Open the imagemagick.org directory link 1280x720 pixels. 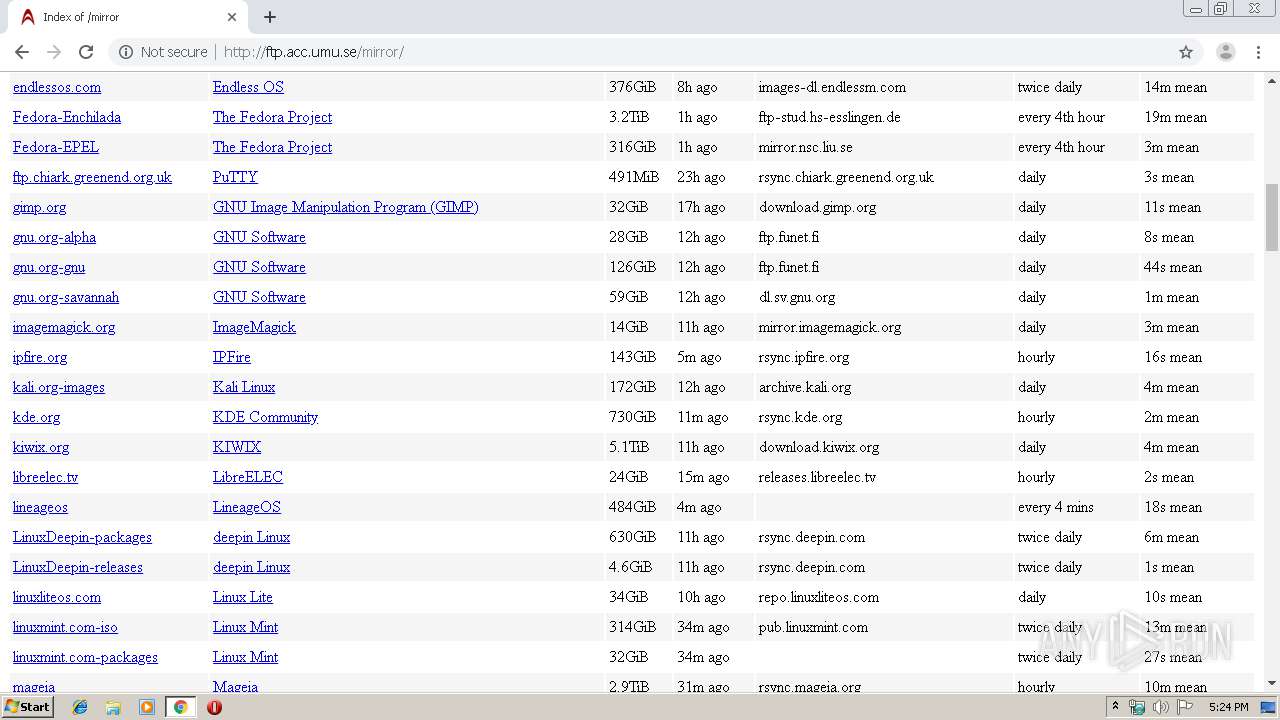[x=64, y=327]
